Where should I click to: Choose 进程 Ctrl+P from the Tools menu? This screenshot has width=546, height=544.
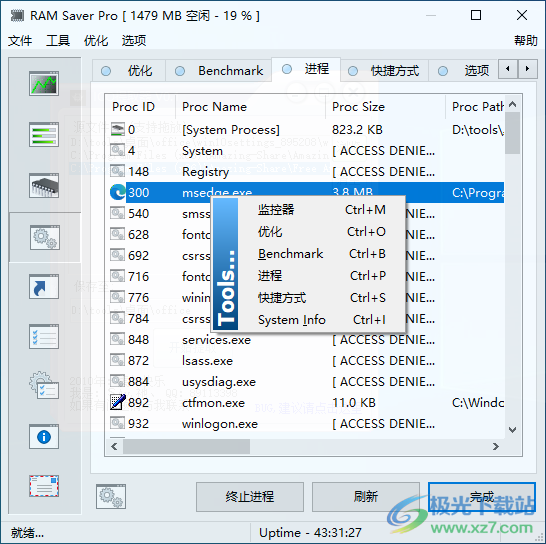tap(322, 275)
